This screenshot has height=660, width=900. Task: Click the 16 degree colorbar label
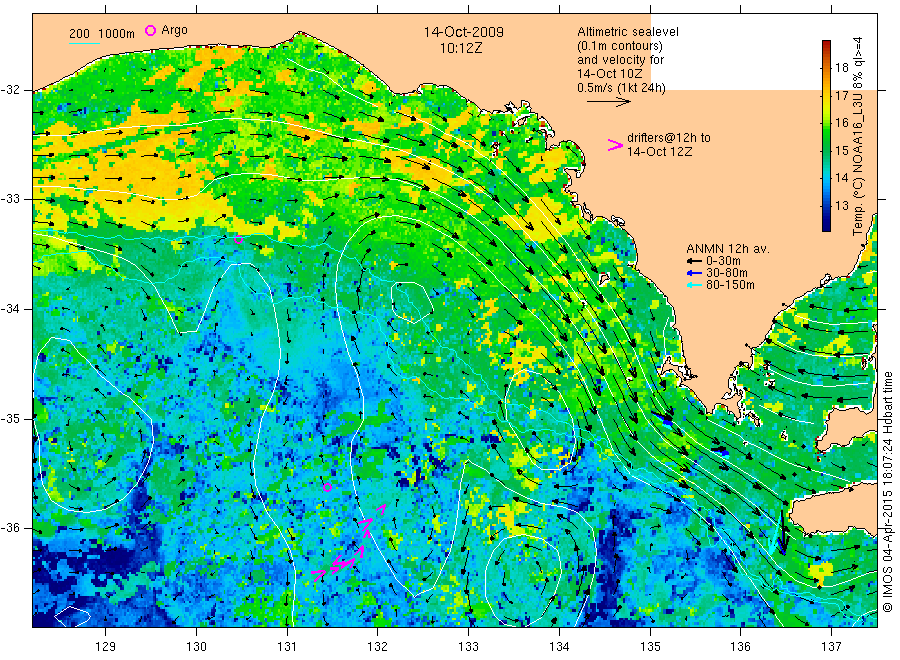click(841, 123)
